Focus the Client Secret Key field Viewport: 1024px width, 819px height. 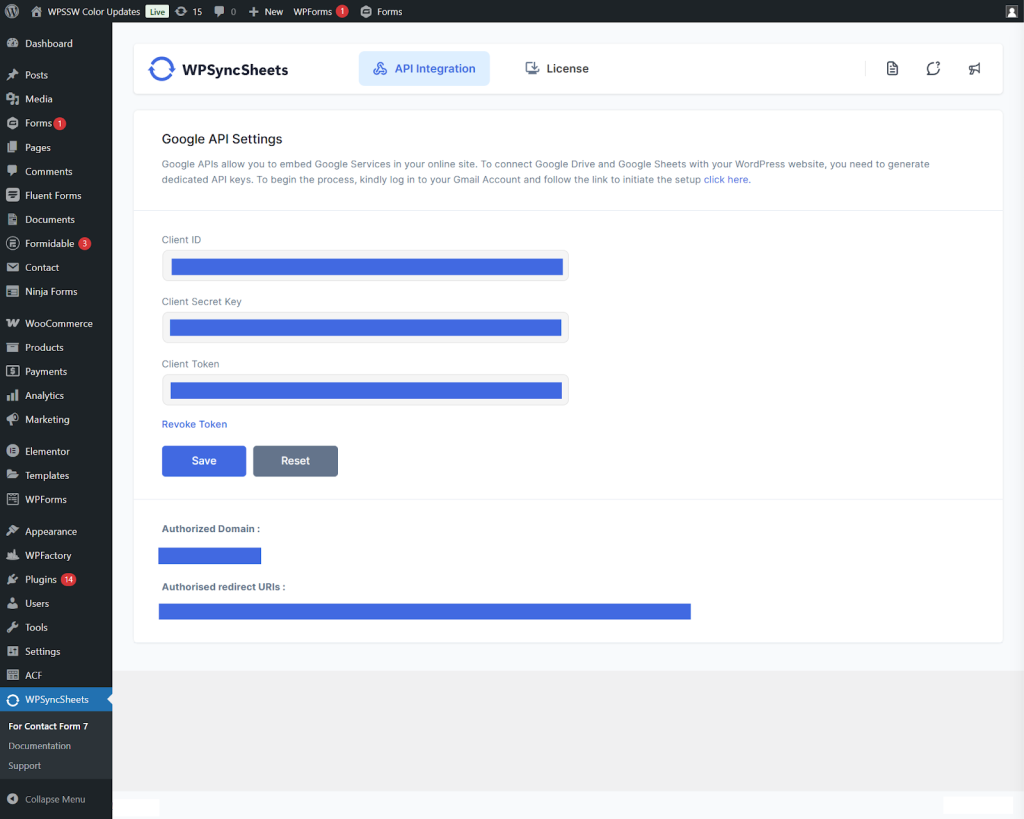365,328
